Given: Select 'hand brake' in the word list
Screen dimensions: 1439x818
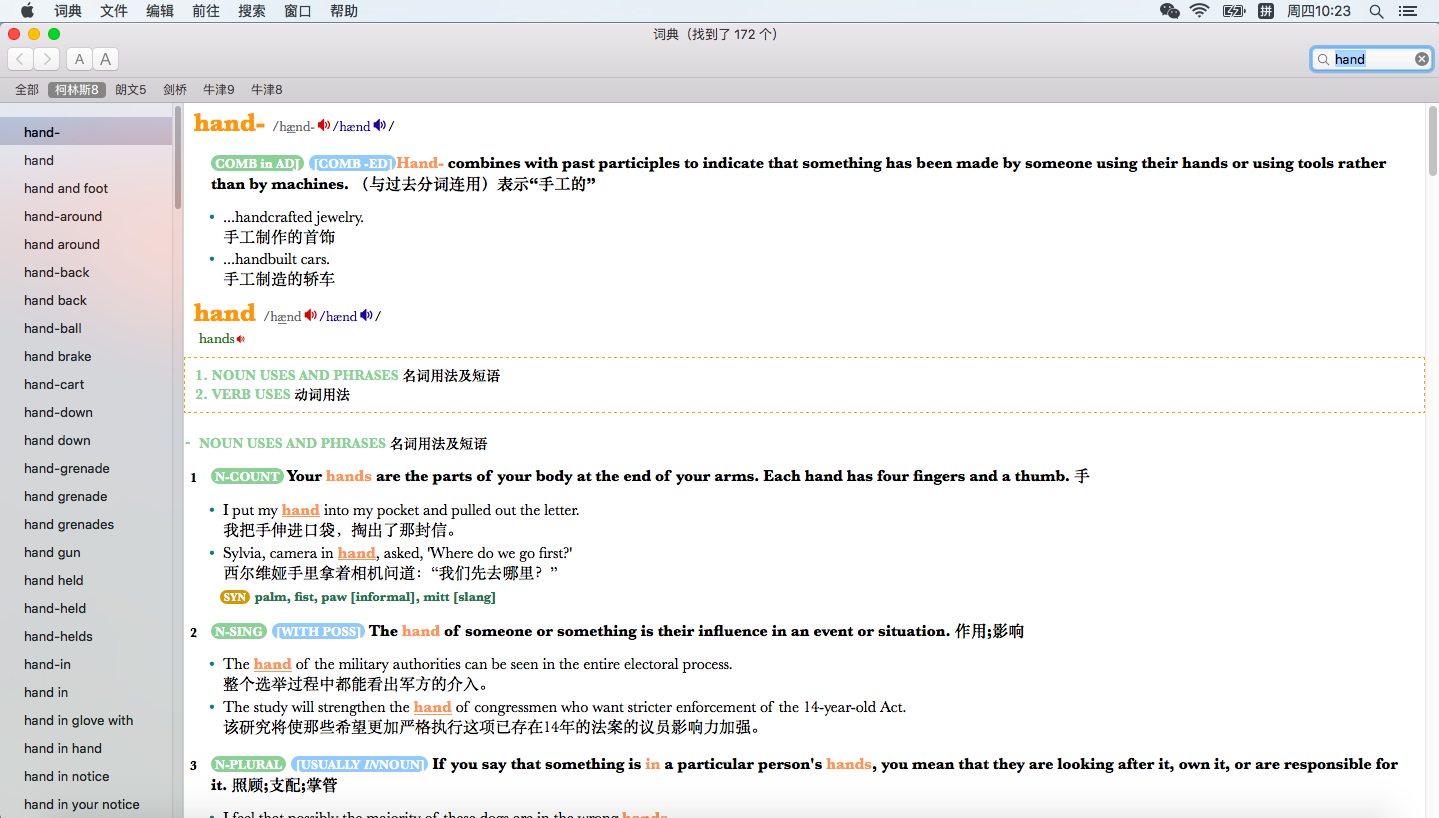Looking at the screenshot, I should (58, 356).
